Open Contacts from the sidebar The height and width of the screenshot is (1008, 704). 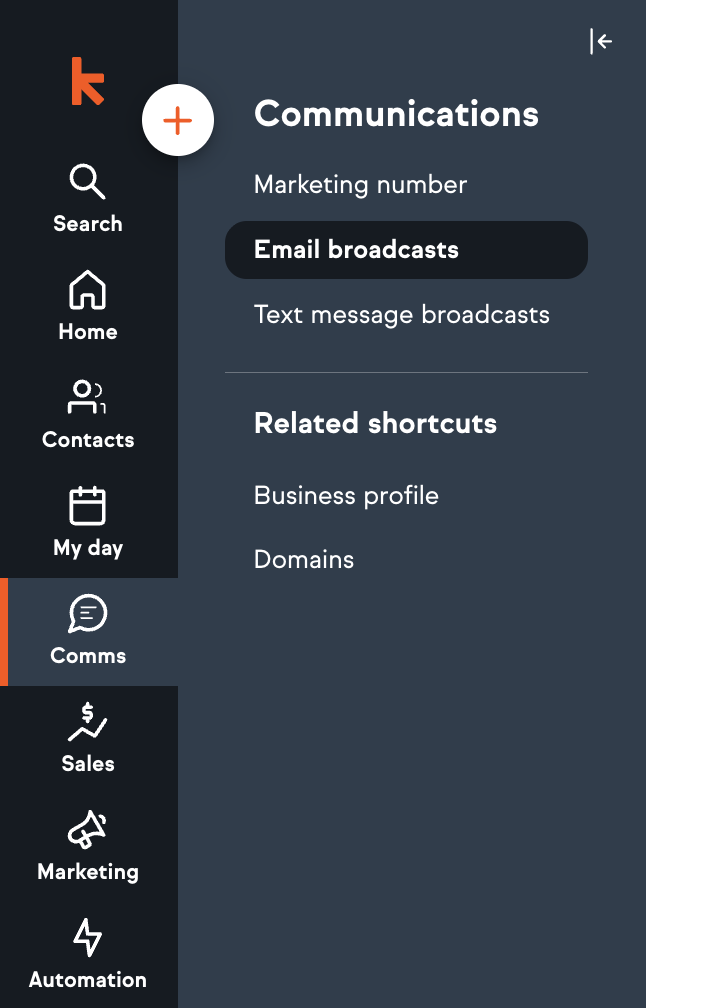pyautogui.click(x=88, y=414)
